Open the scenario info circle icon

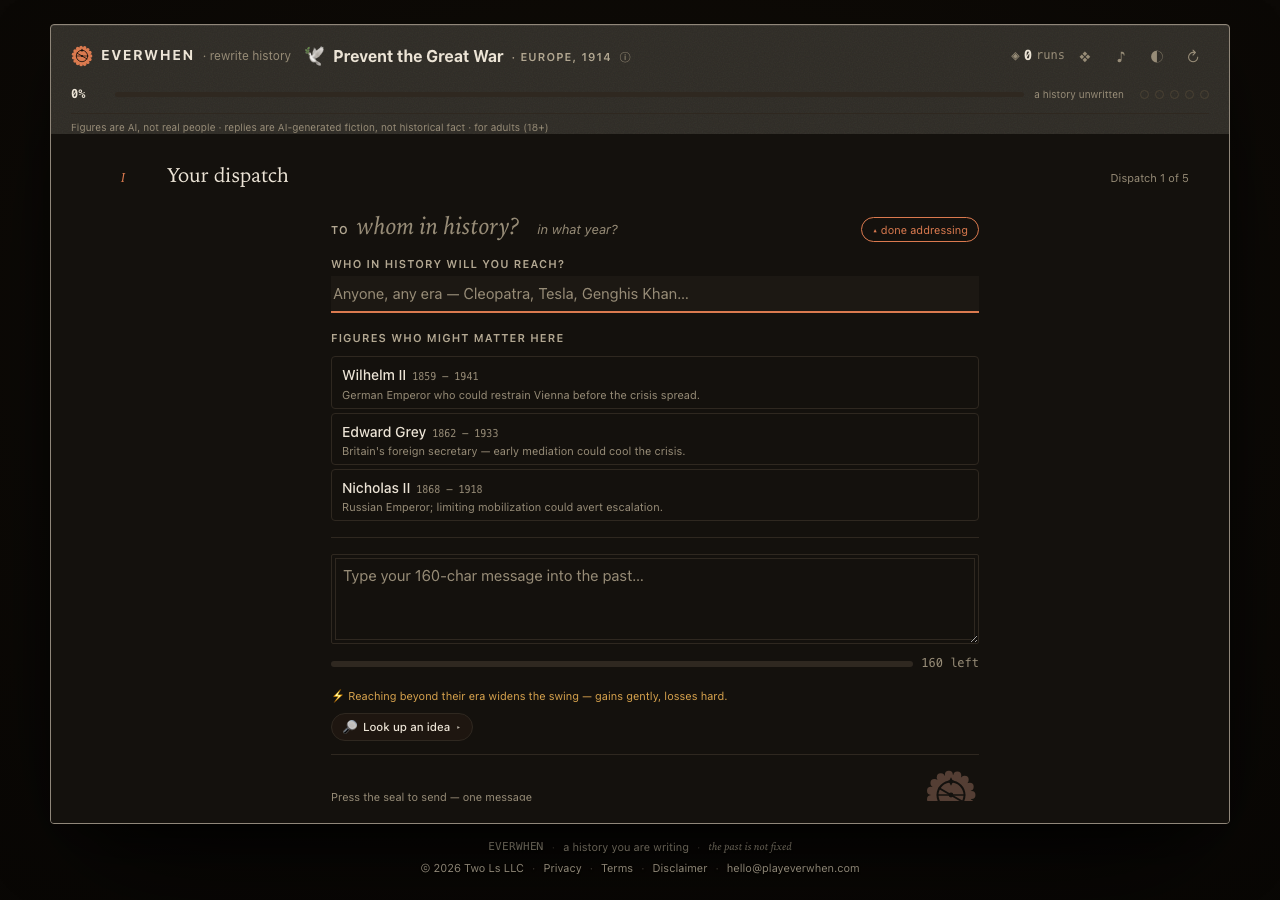pyautogui.click(x=625, y=57)
